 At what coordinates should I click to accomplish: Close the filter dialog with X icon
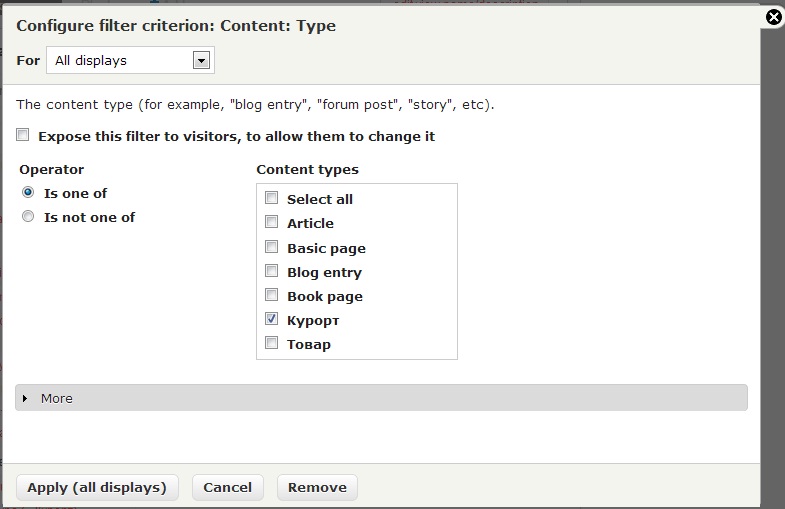click(x=773, y=18)
